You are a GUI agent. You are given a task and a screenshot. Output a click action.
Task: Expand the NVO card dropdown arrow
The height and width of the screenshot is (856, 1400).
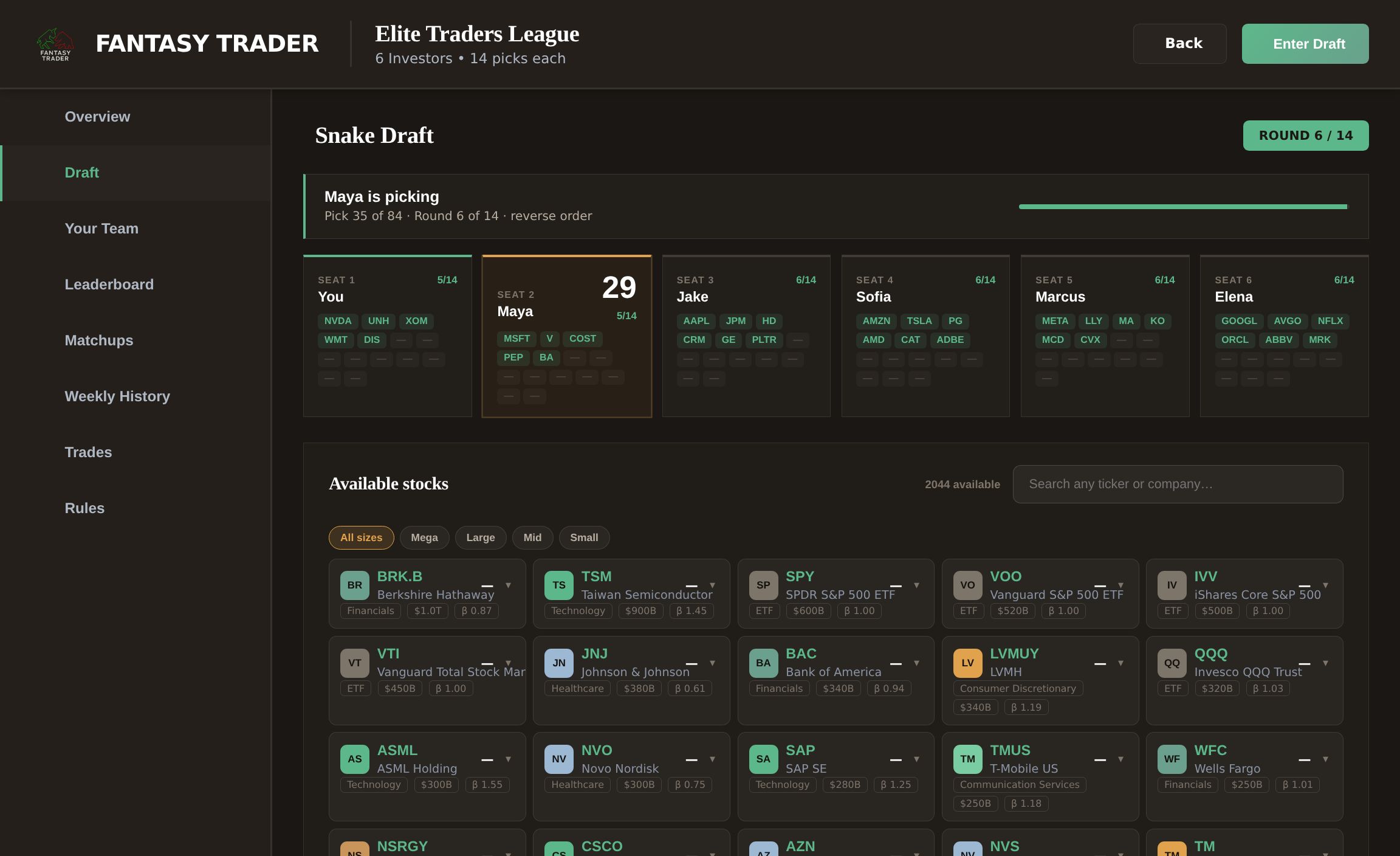point(713,759)
